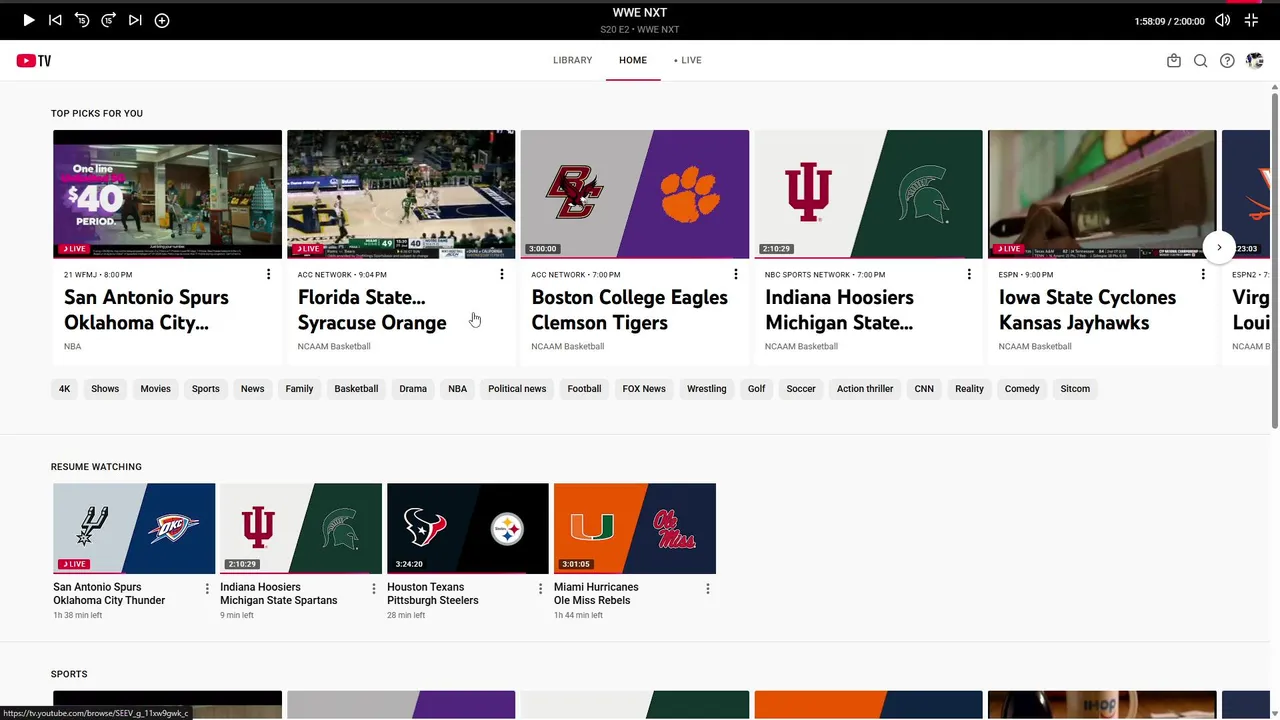Filter by the News chip
The width and height of the screenshot is (1280, 720).
pyautogui.click(x=252, y=389)
